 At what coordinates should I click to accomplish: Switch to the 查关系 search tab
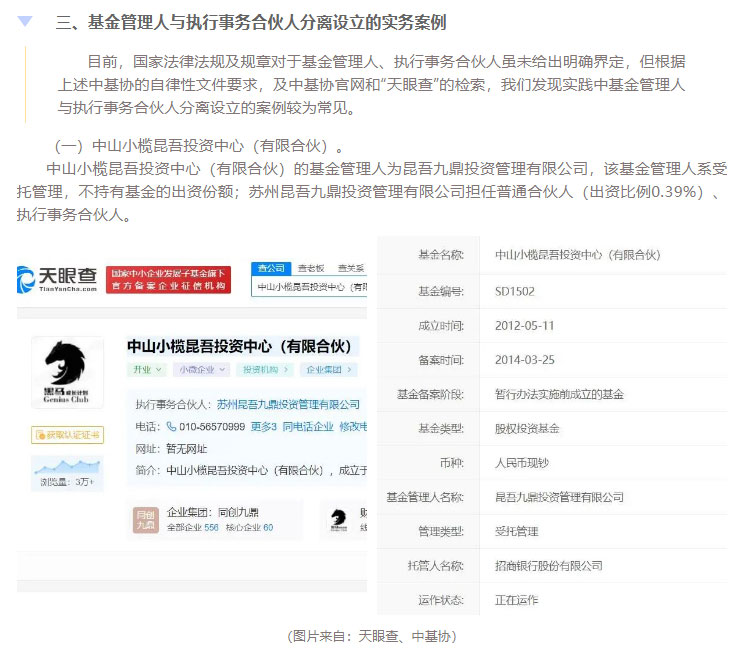pos(349,268)
